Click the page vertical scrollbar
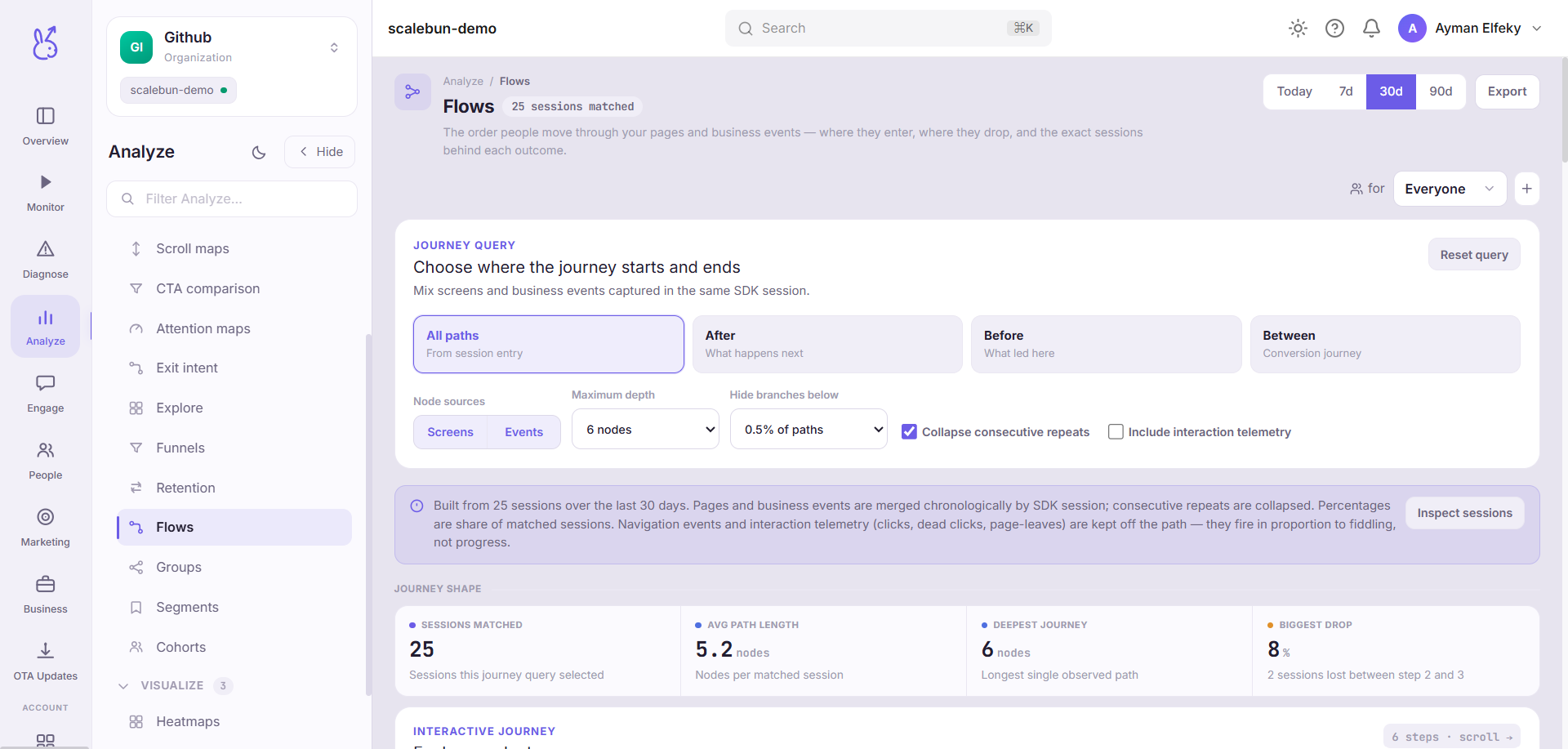Image resolution: width=1568 pixels, height=749 pixels. point(1564,110)
